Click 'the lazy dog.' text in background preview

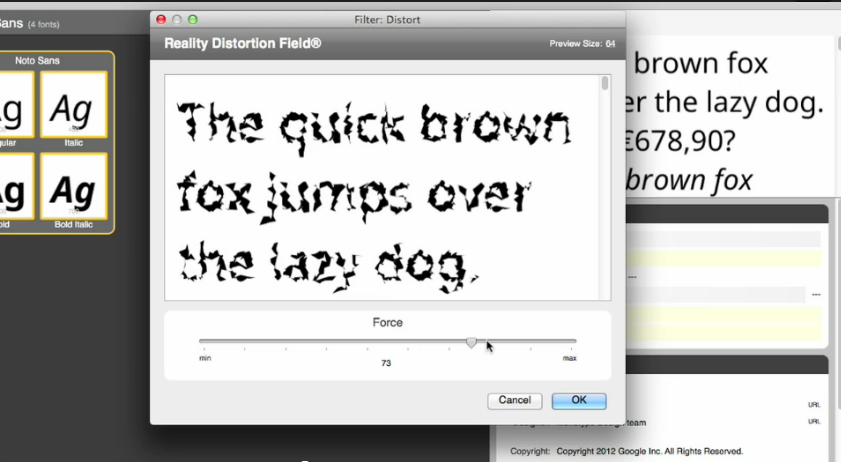tap(739, 102)
